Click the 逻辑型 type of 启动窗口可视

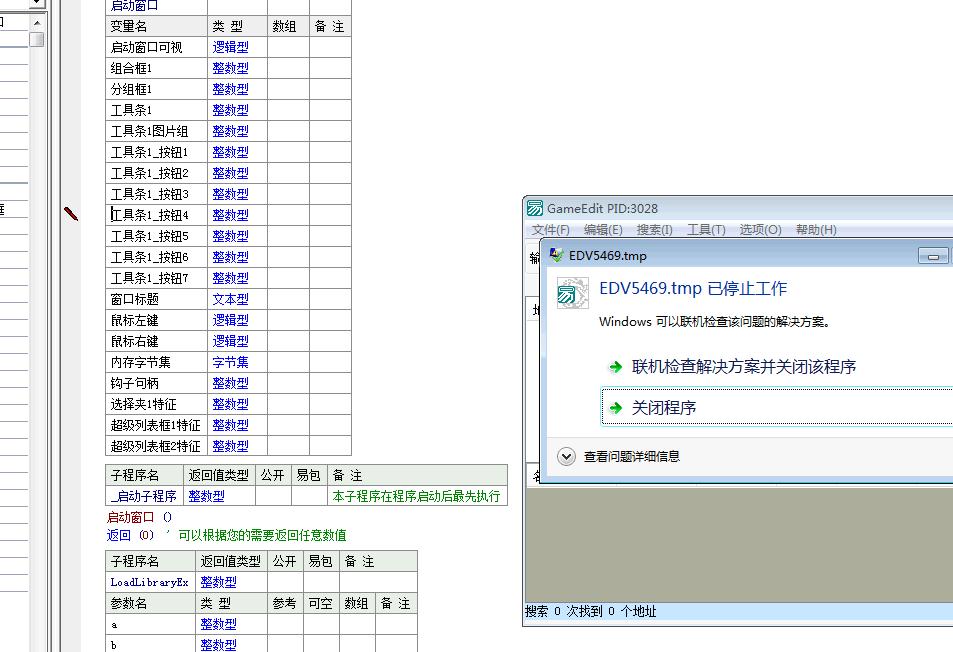[x=230, y=47]
